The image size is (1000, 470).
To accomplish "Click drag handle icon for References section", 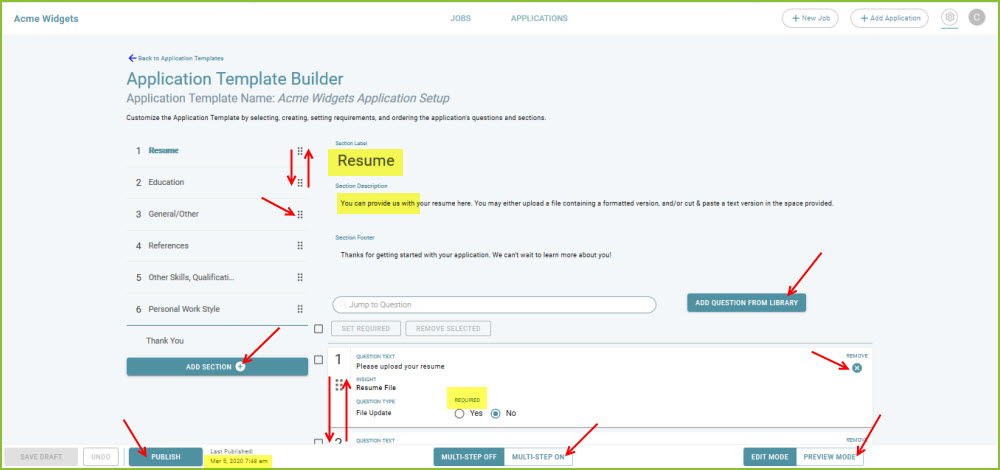I will 300,246.
